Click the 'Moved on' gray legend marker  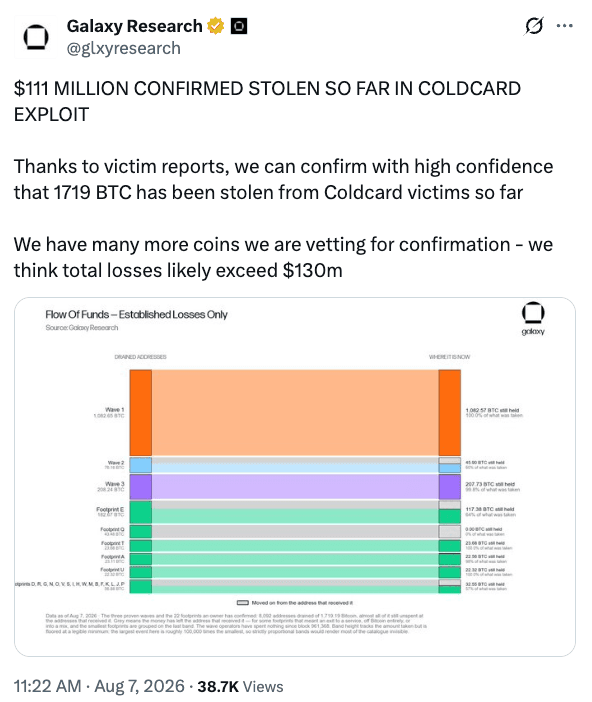coord(243,603)
